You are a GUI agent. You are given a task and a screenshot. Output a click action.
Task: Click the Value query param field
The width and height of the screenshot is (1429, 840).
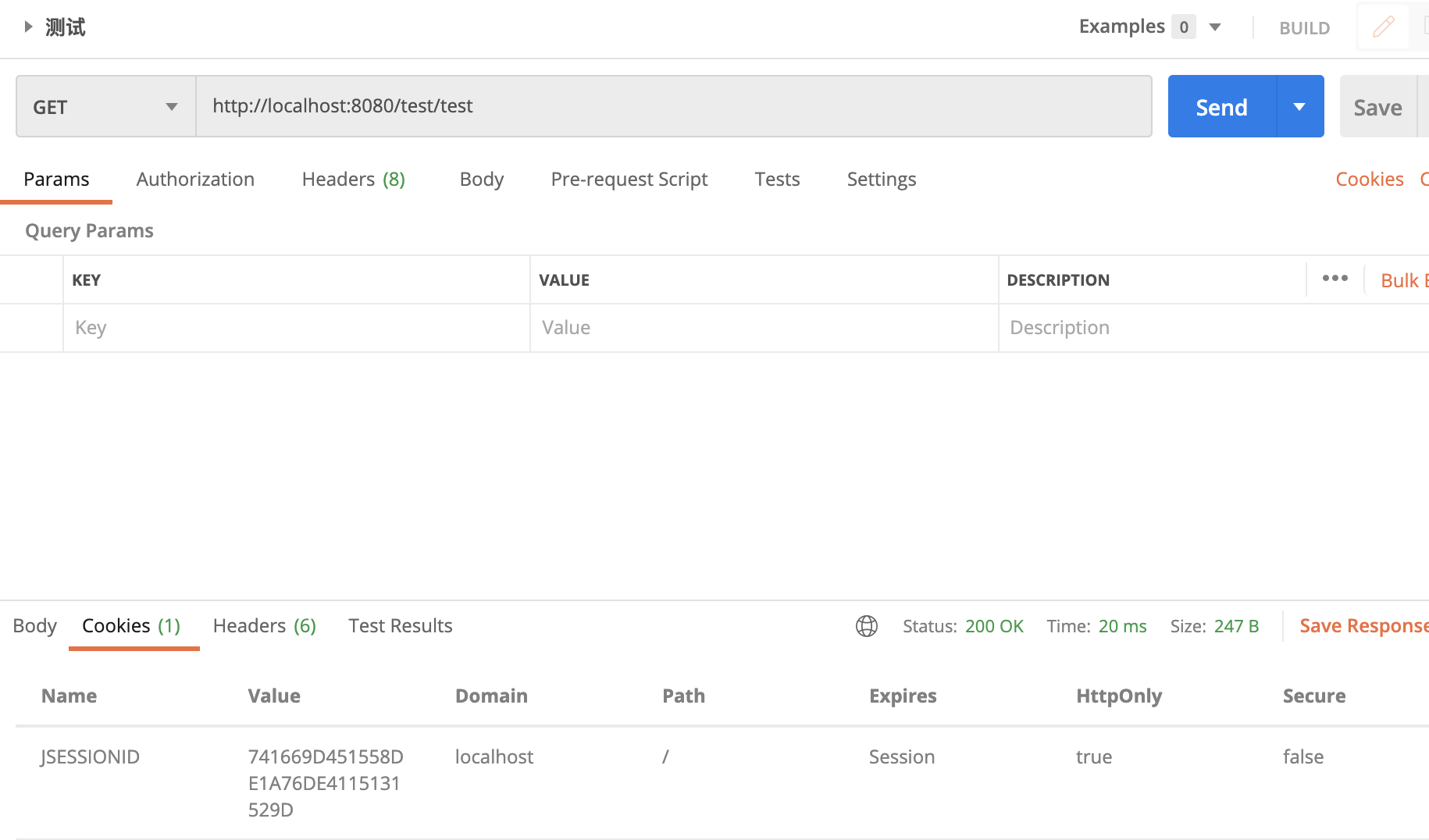click(764, 328)
